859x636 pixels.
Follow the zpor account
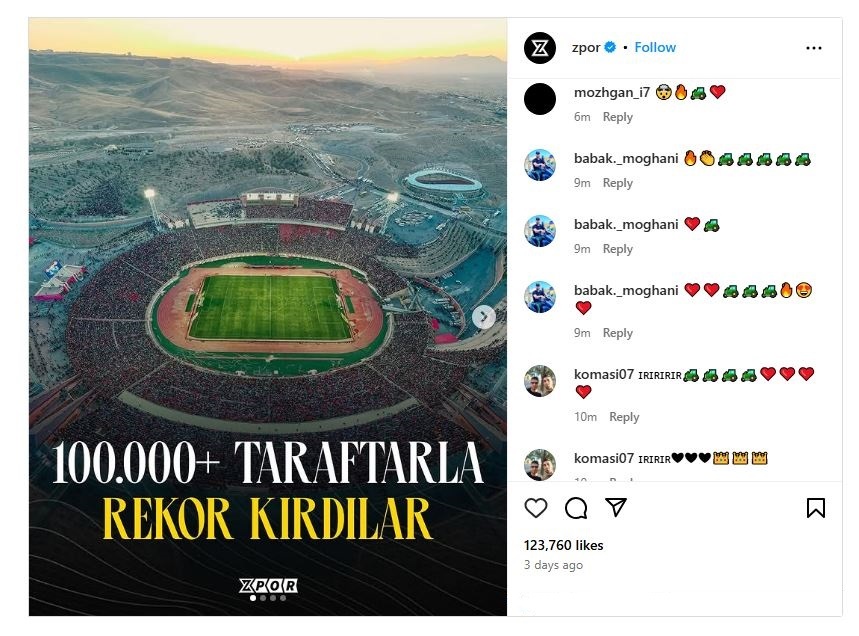655,48
